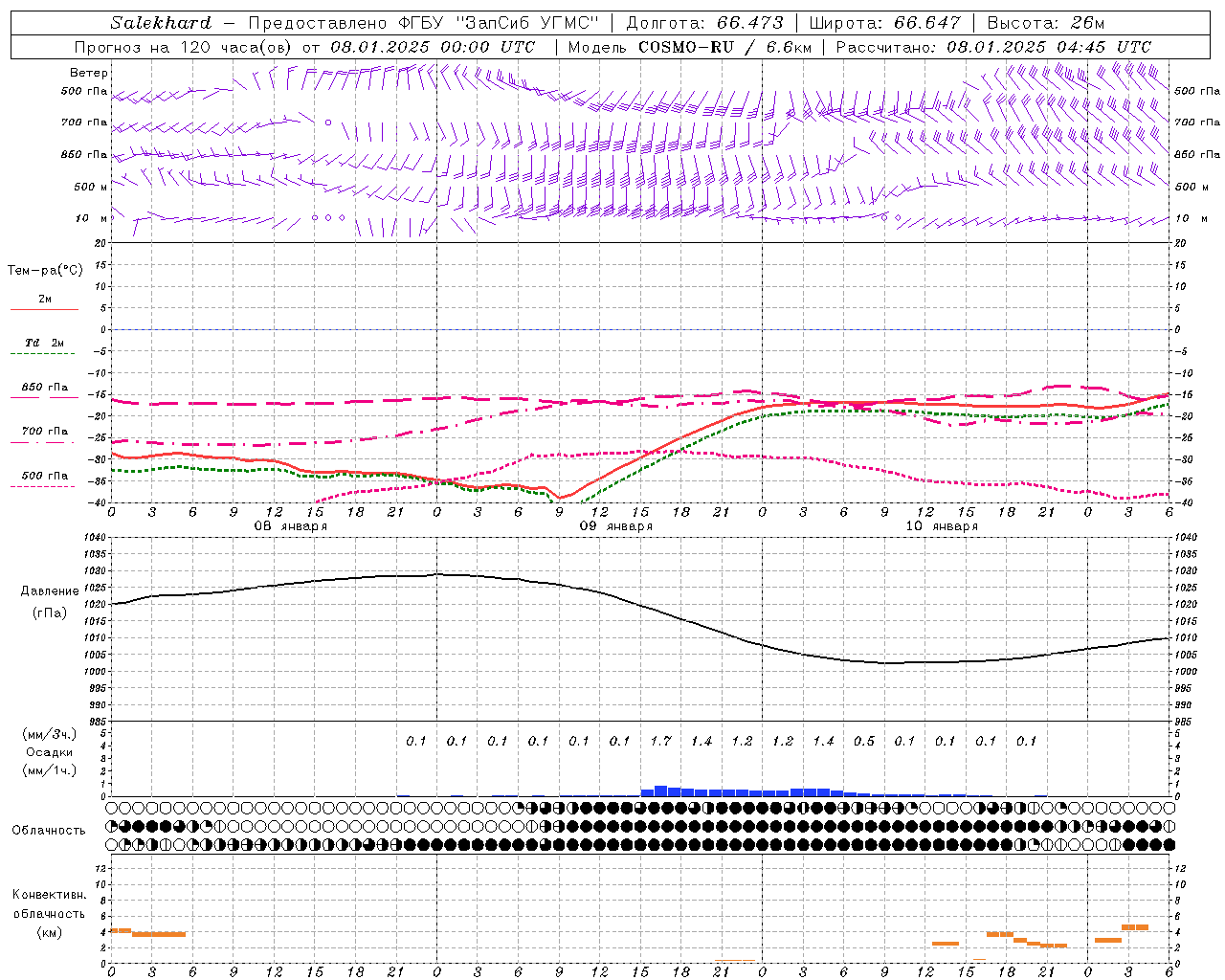Select the latitude value 66.647
This screenshot has height=980, width=1225.
(x=927, y=23)
